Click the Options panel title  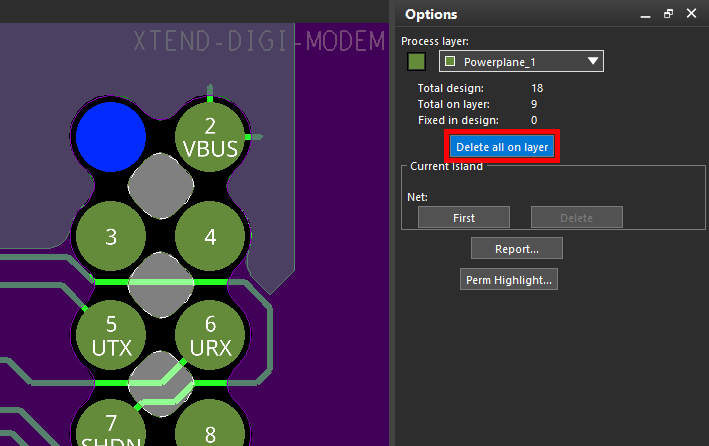(x=431, y=14)
